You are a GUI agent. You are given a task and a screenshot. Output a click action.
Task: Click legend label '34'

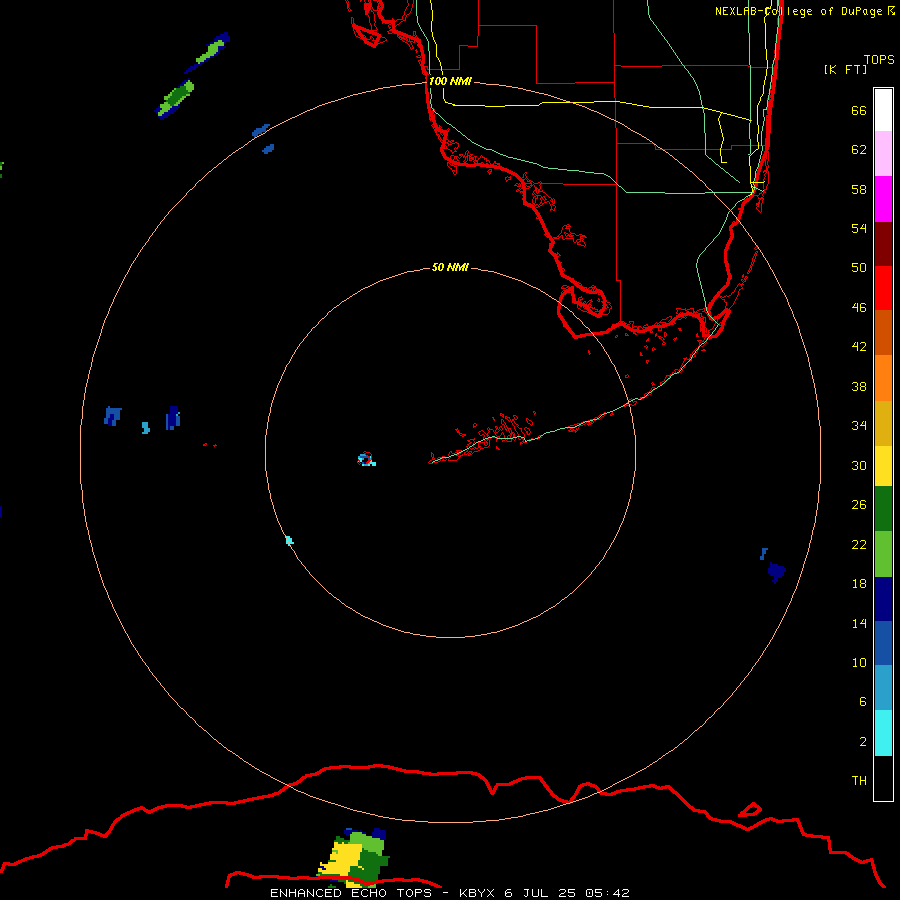click(x=859, y=426)
